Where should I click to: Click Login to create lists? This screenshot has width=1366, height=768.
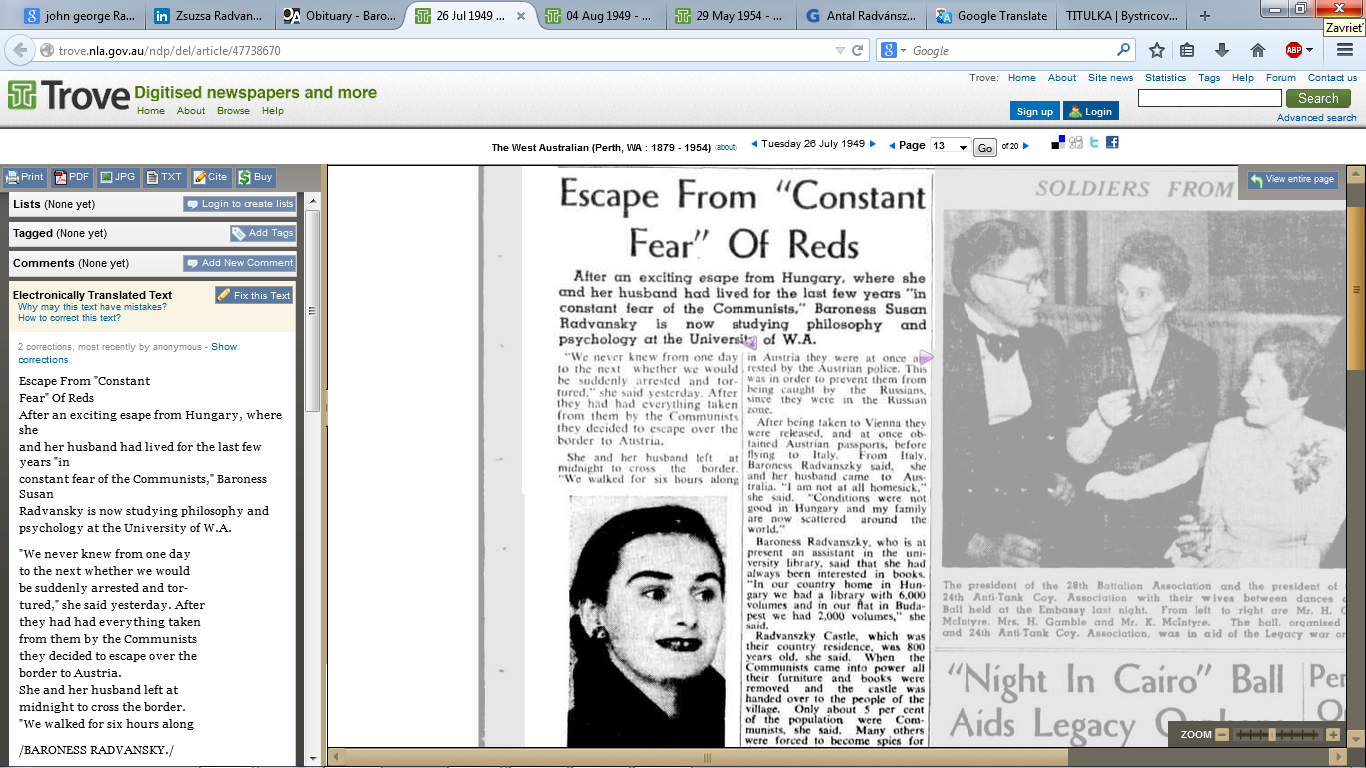pos(239,204)
